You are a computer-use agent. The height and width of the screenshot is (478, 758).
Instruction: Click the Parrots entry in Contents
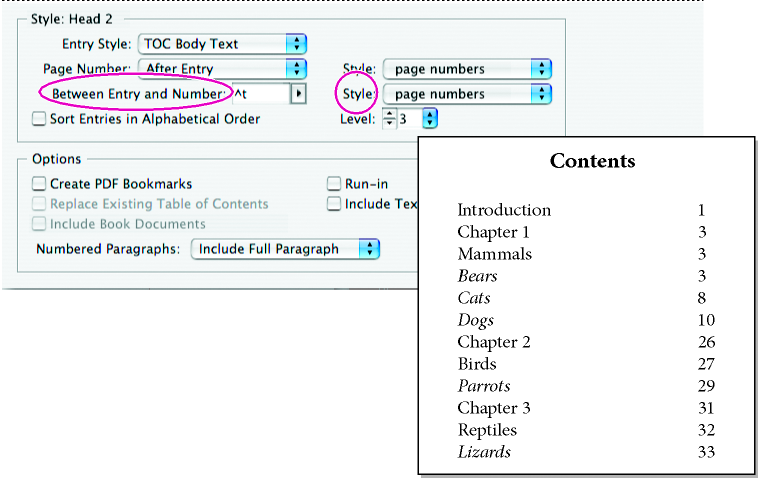point(484,386)
